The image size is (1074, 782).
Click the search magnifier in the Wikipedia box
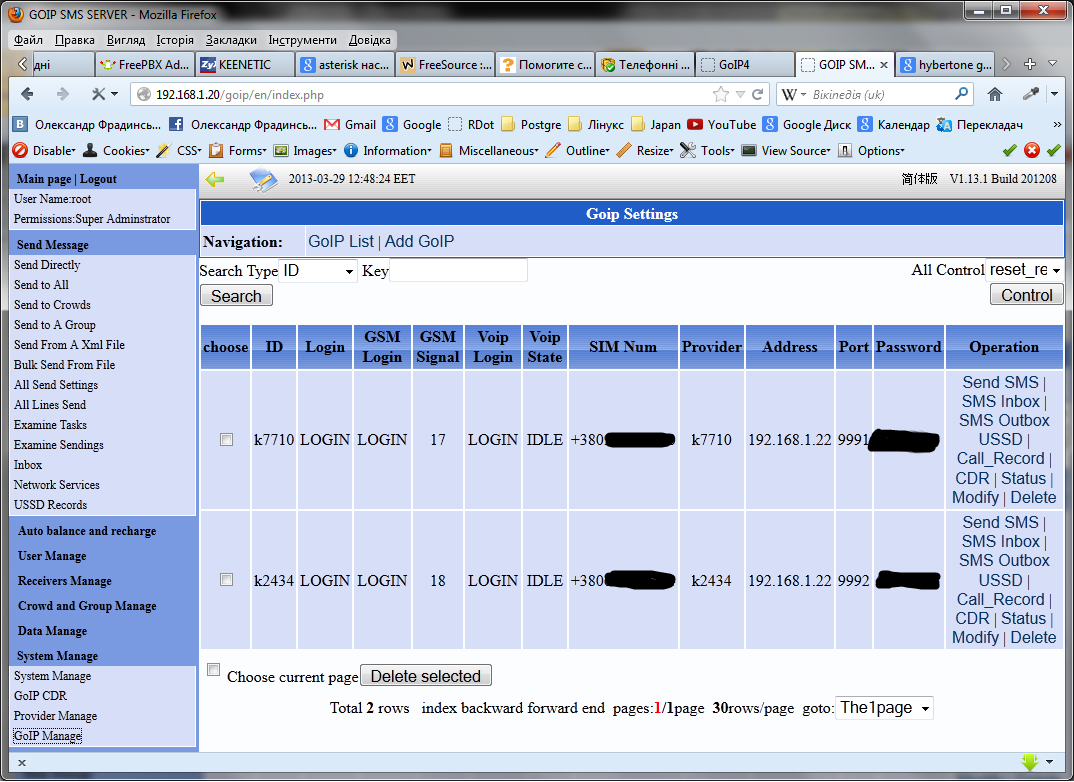961,94
